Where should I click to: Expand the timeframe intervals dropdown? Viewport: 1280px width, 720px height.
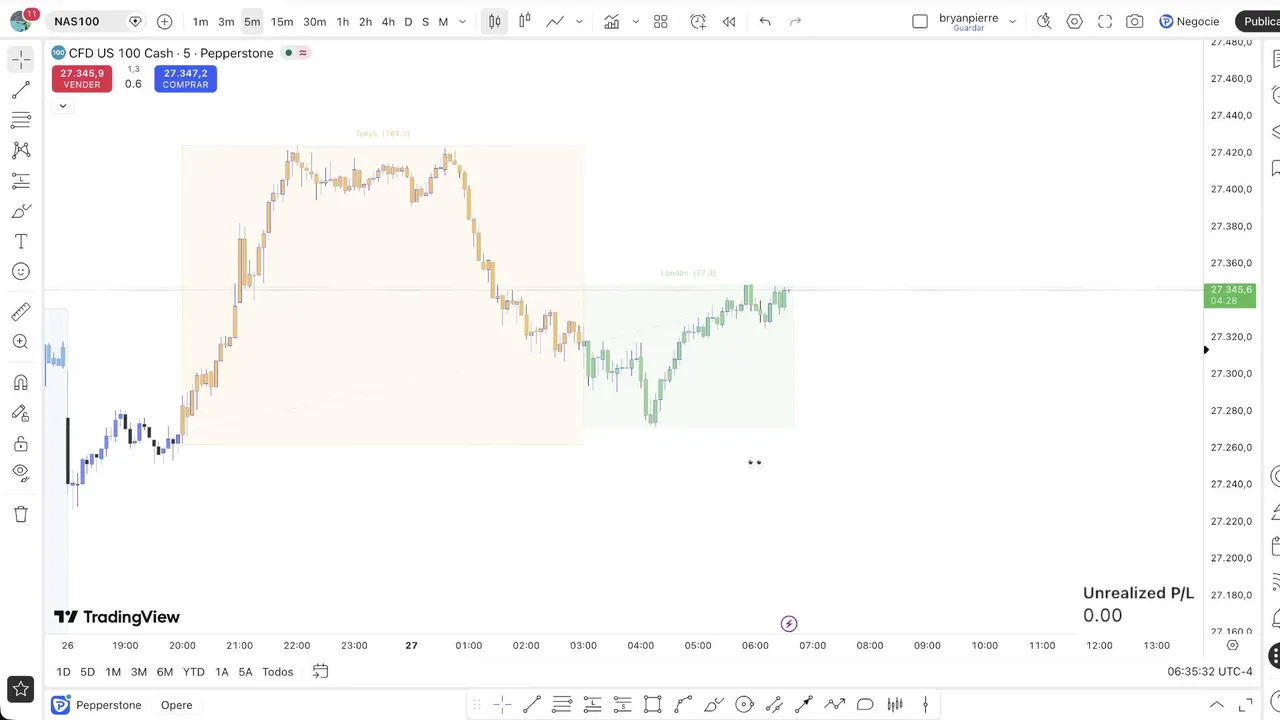(462, 21)
